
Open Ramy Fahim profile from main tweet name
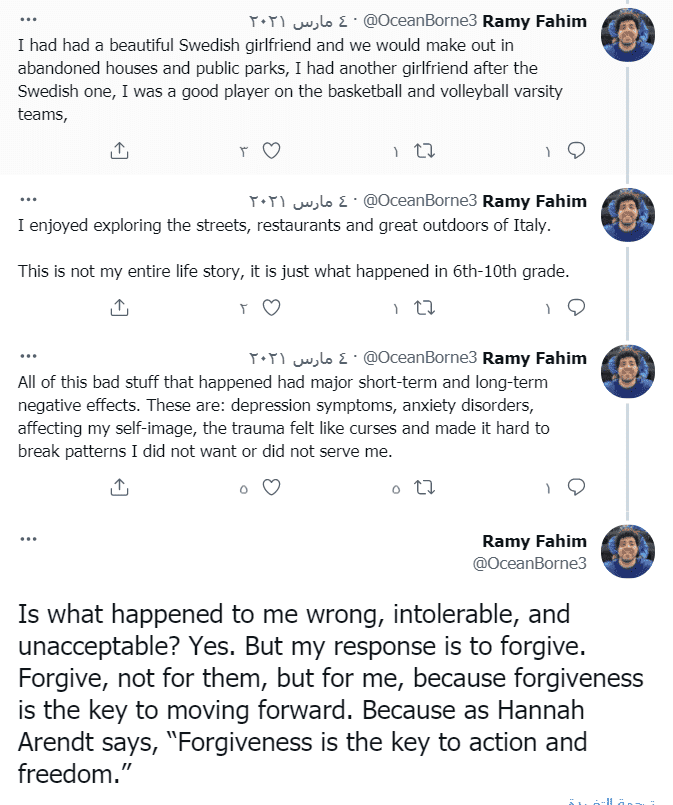click(x=534, y=541)
